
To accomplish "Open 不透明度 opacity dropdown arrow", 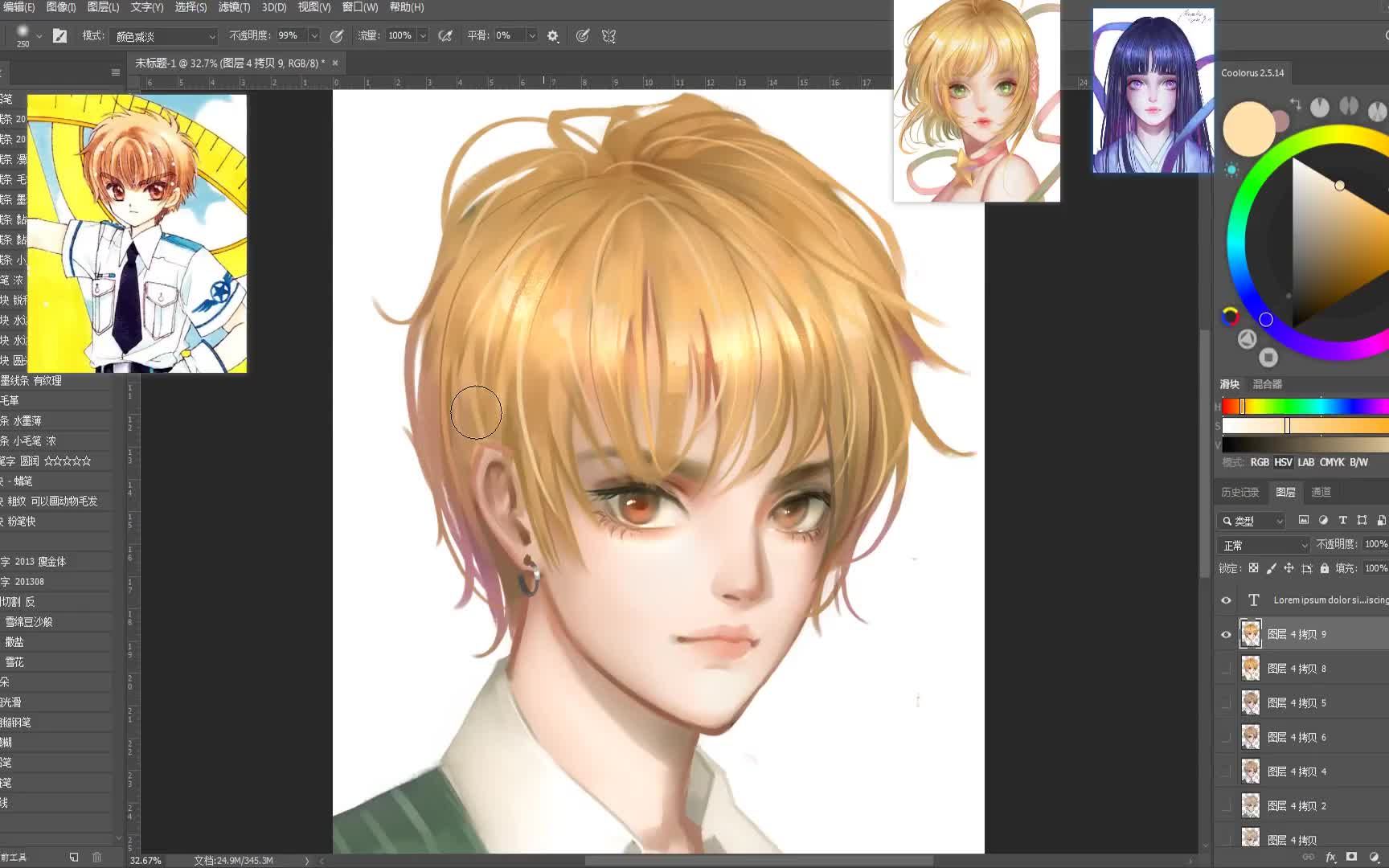I will [314, 35].
